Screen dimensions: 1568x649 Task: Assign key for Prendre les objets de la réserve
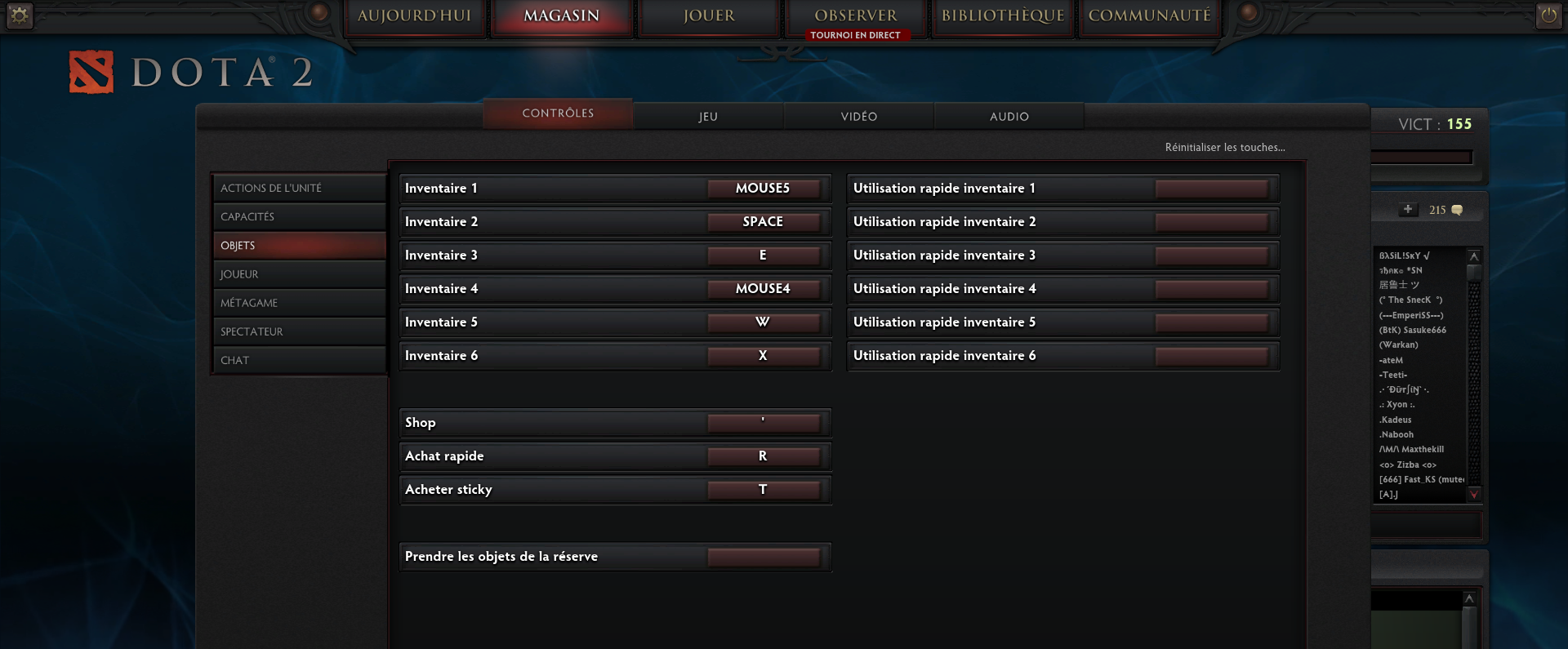coord(763,557)
